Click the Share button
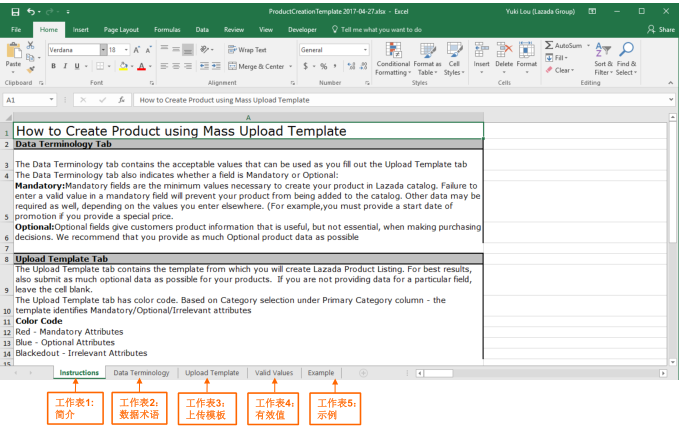This screenshot has height=429, width=681. click(x=661, y=30)
